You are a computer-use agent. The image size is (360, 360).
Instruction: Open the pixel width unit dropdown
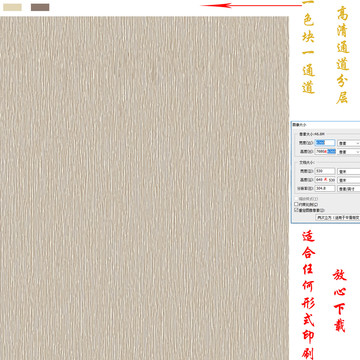pos(349,143)
